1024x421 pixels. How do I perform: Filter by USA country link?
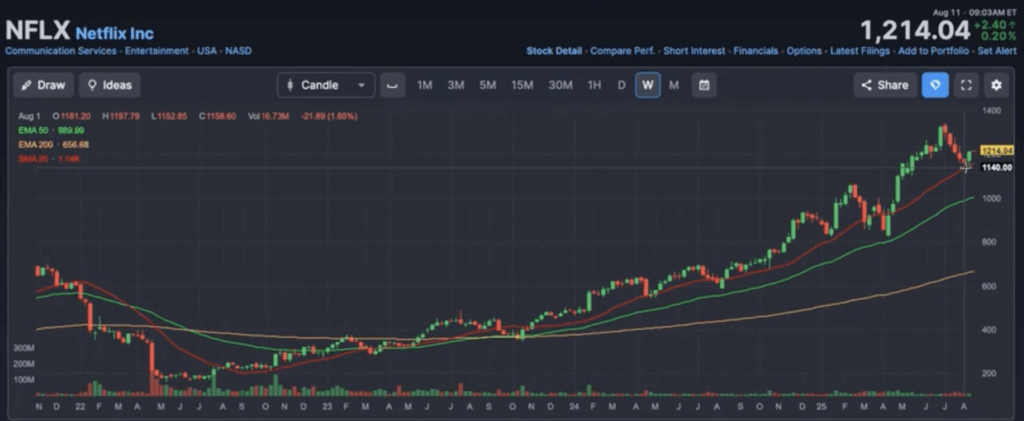point(207,51)
